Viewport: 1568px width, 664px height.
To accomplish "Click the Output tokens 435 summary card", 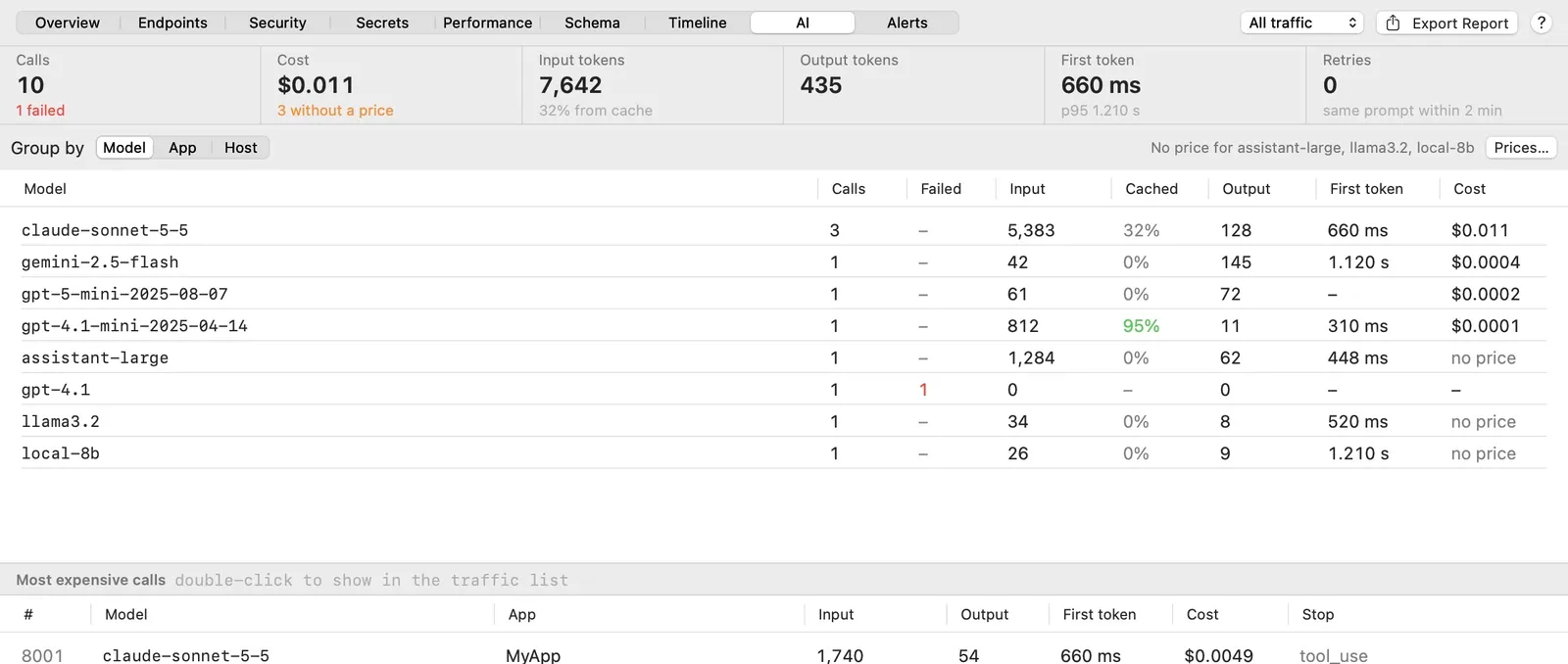I will click(x=913, y=85).
